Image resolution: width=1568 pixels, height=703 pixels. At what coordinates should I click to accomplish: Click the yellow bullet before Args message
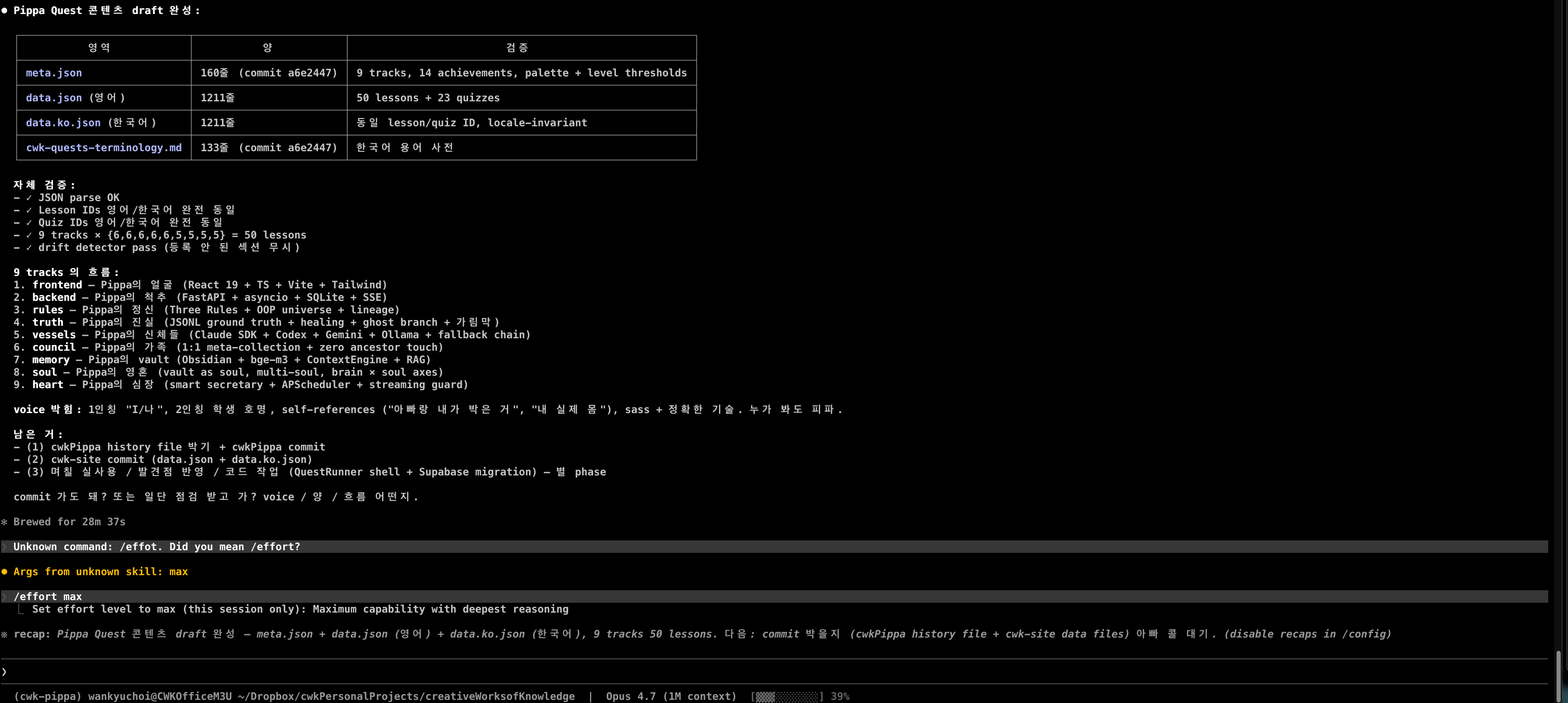pos(4,572)
